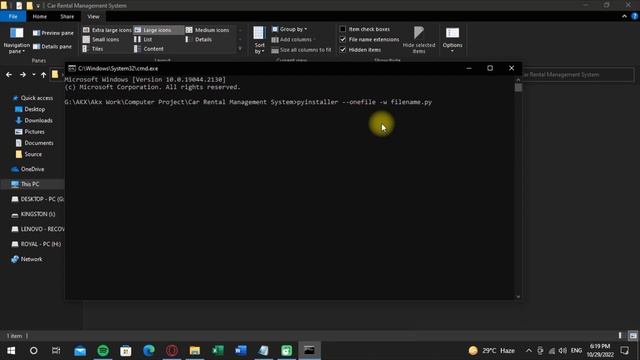640x360 pixels.
Task: Open File Explorer from the taskbar
Action: 195,351
